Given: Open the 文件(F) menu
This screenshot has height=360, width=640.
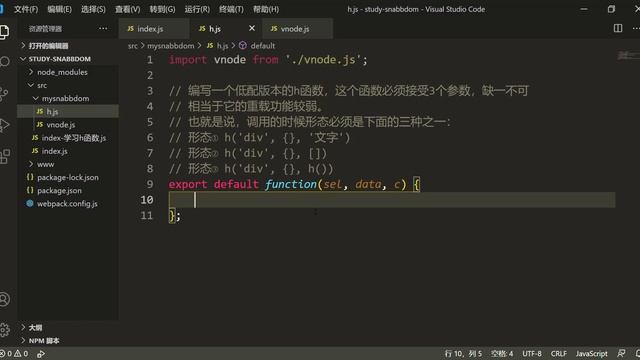Looking at the screenshot, I should 26,9.
